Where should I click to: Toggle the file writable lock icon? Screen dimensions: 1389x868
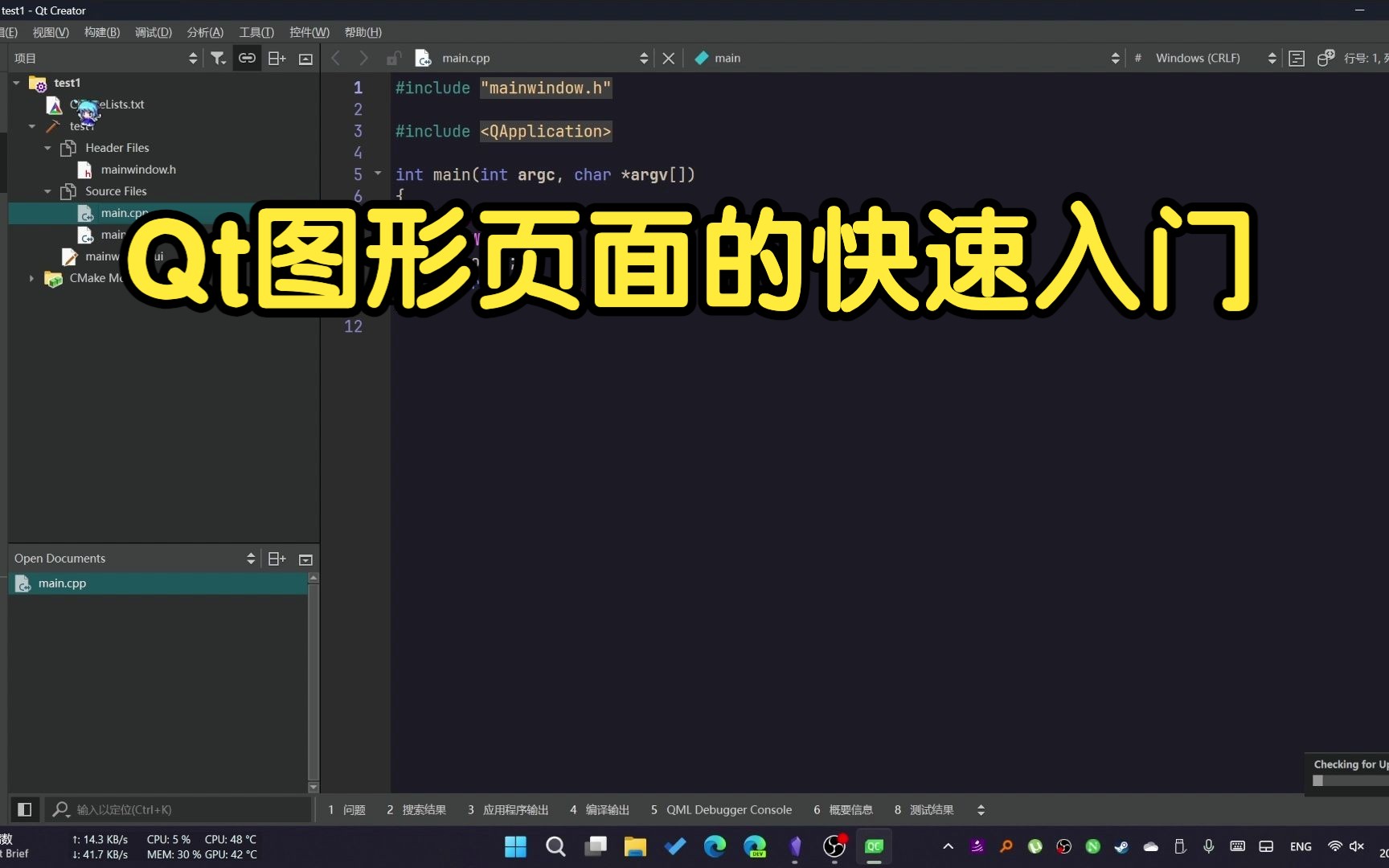click(x=394, y=58)
